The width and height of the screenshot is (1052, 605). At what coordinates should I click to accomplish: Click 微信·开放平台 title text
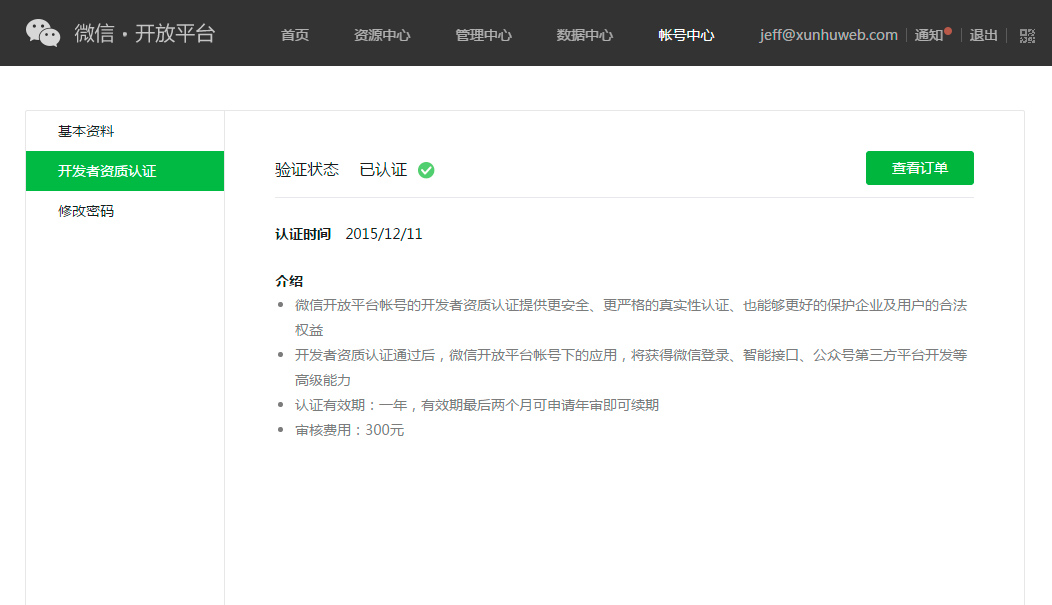click(x=144, y=33)
